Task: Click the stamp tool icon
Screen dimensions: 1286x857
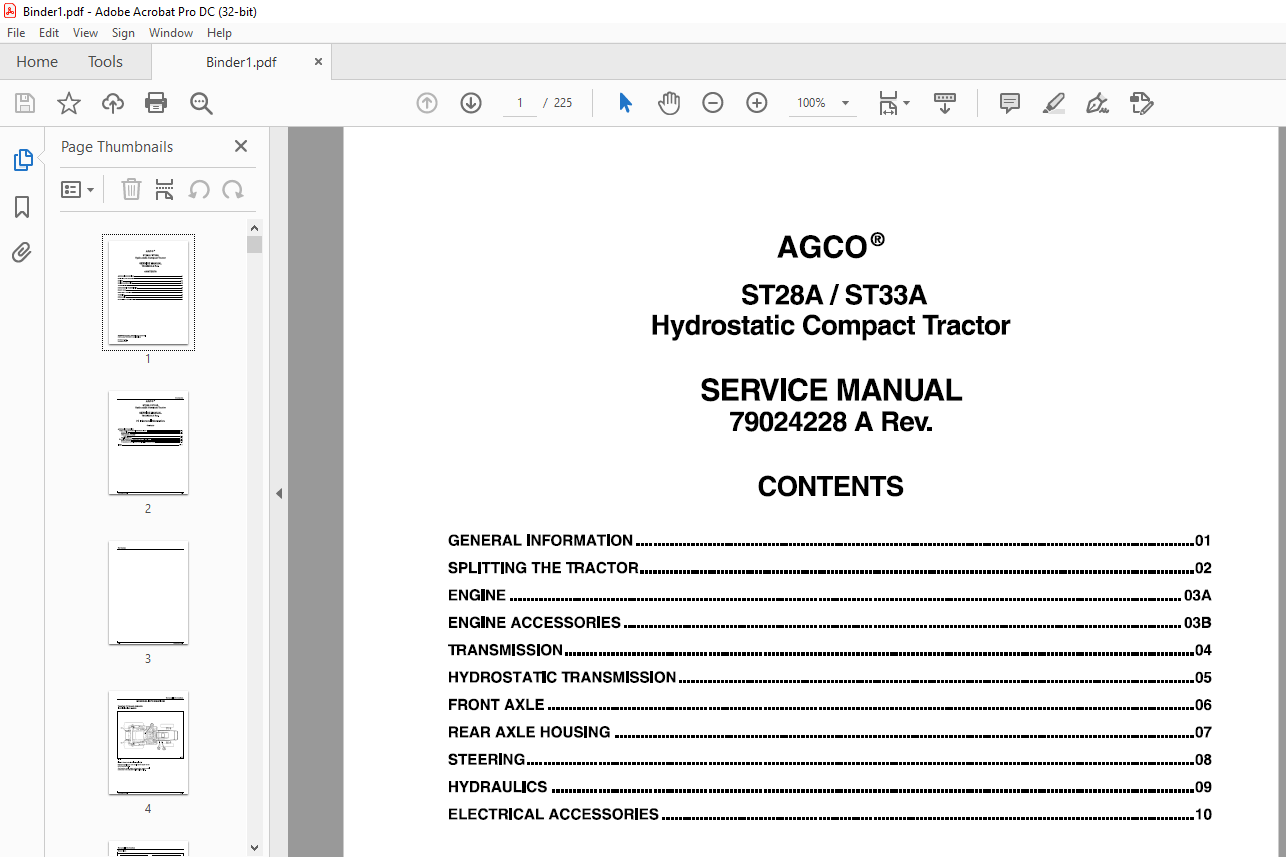Action: coord(1141,103)
